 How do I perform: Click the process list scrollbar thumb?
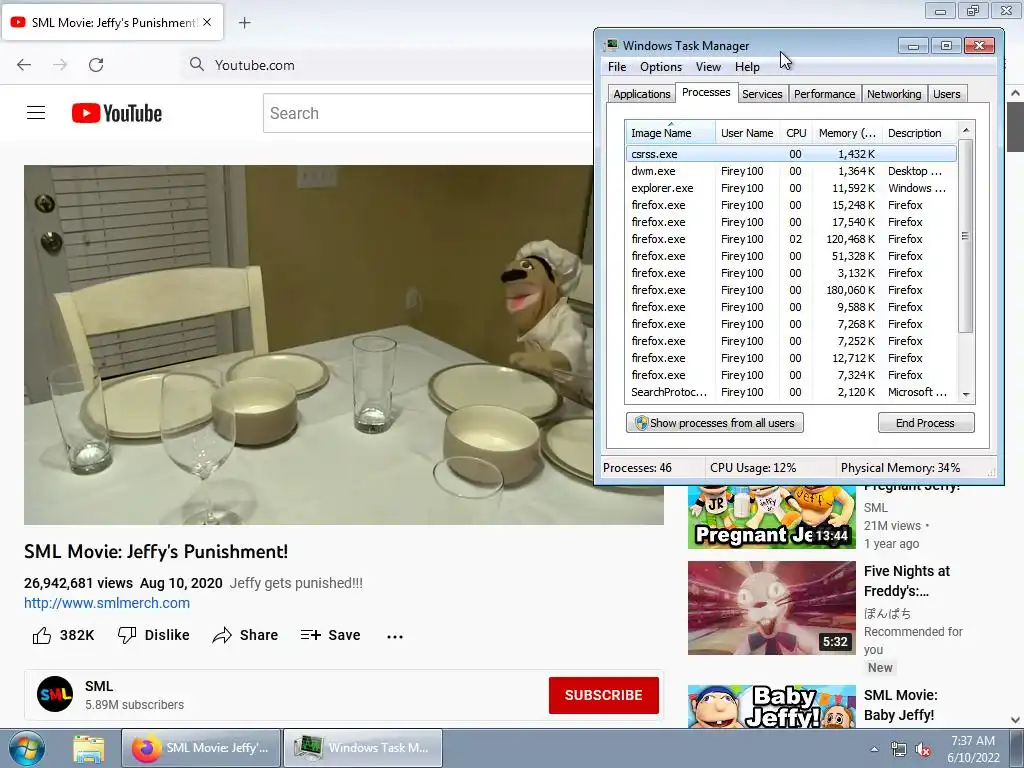[x=966, y=236]
